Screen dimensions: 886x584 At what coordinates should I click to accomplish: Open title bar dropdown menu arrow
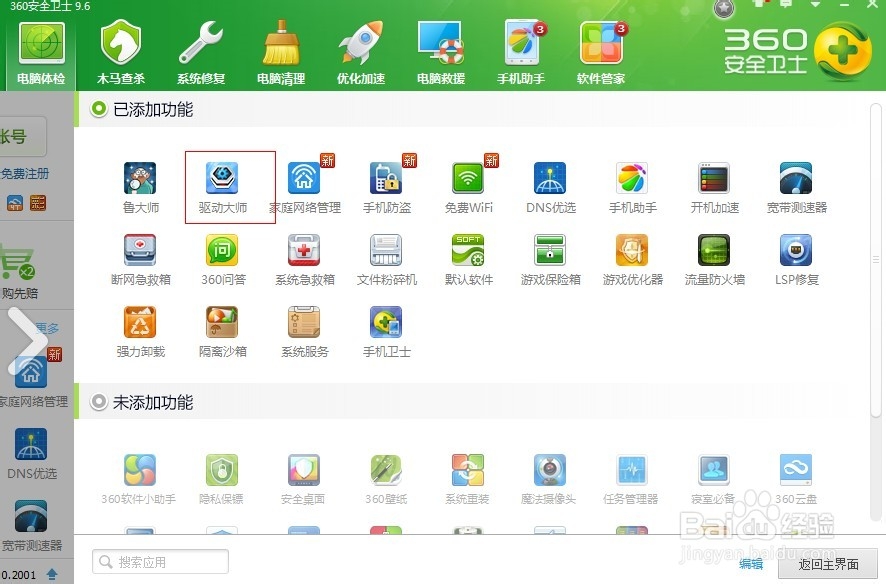pyautogui.click(x=815, y=5)
